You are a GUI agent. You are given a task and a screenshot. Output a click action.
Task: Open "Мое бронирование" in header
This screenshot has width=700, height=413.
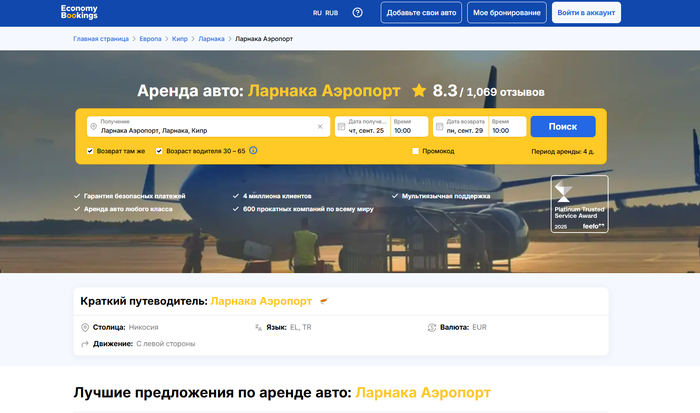(507, 13)
